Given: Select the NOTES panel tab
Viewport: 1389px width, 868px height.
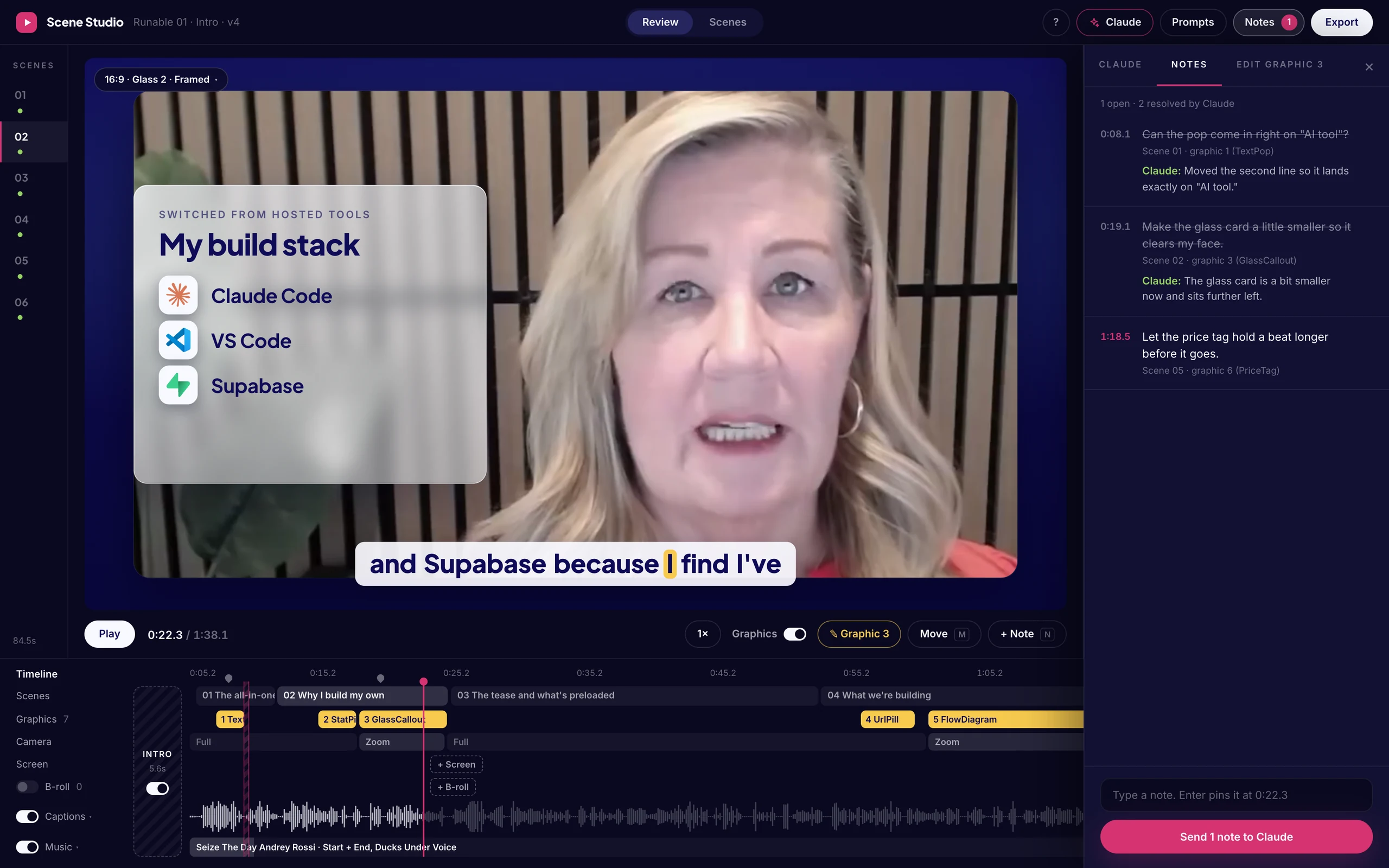Looking at the screenshot, I should [x=1189, y=65].
